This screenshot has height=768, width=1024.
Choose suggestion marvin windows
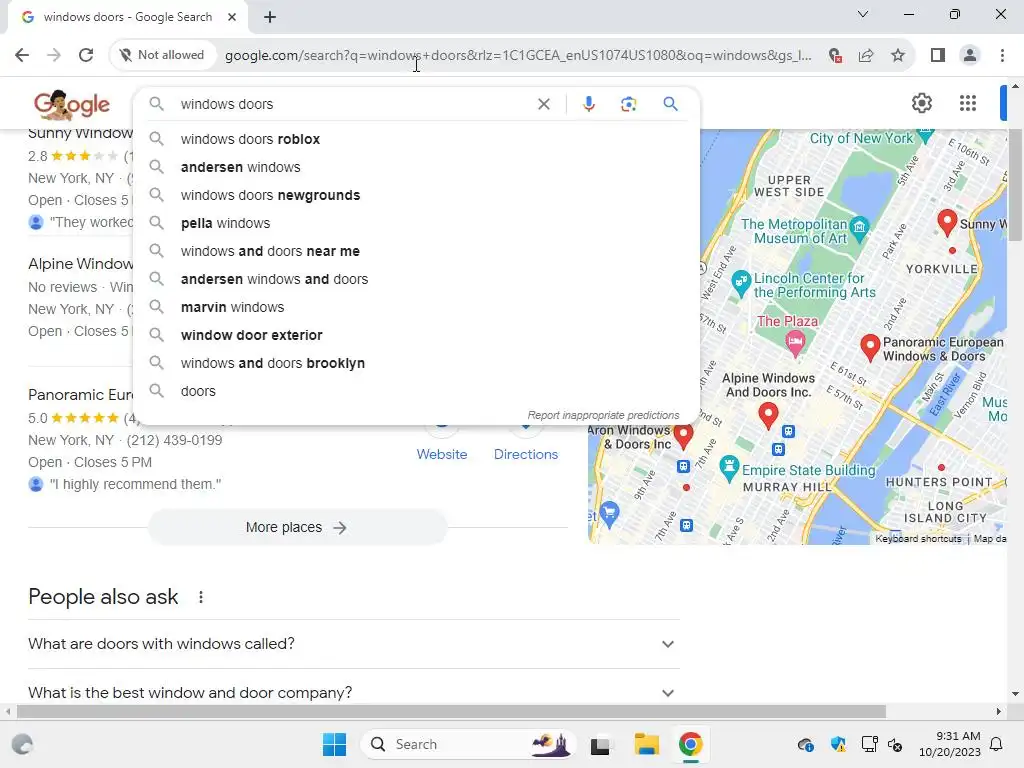click(416, 307)
